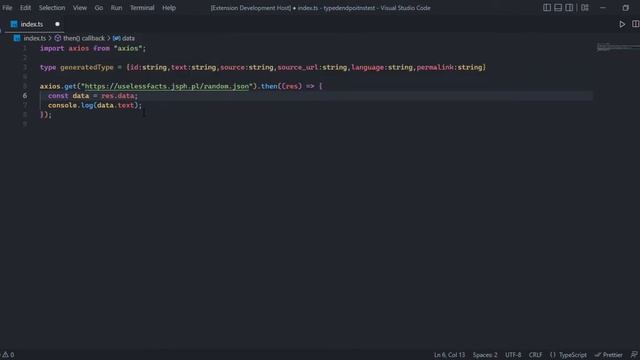
Task: Click the res parameter in arrow function
Action: (x=291, y=86)
